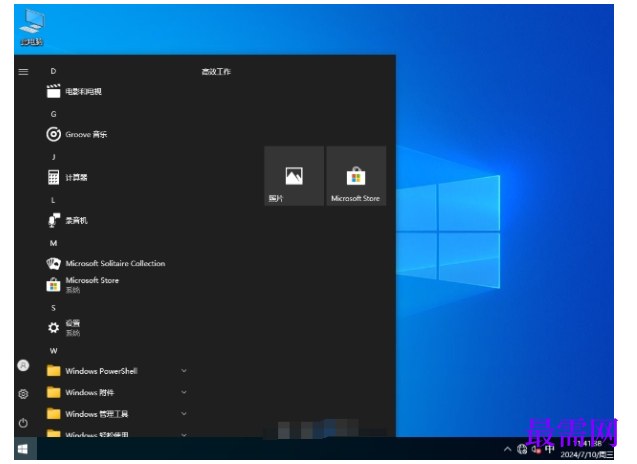Open Settings from Start left rail
The height and width of the screenshot is (464, 637).
(x=23, y=394)
